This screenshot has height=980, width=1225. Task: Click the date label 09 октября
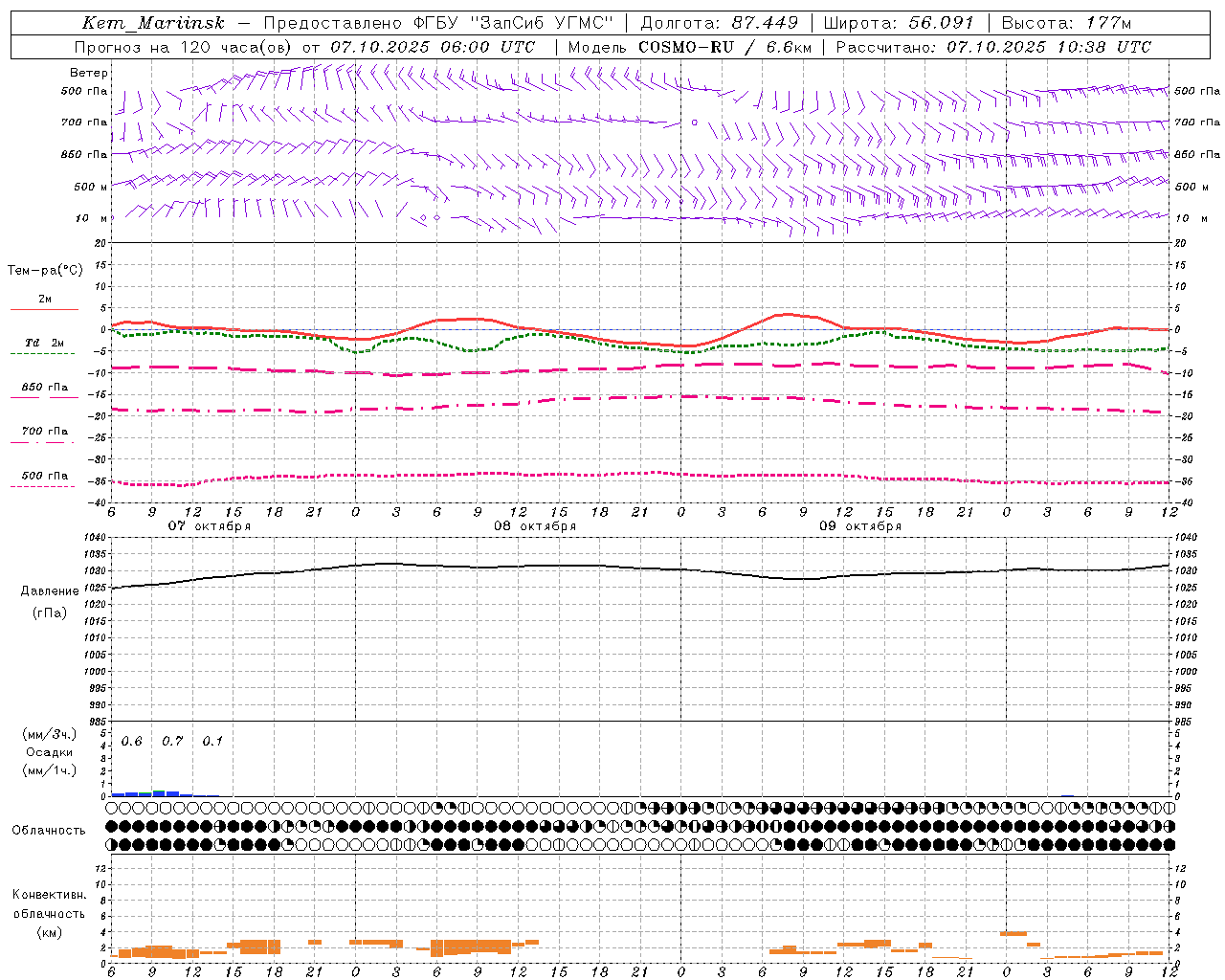coord(860,526)
